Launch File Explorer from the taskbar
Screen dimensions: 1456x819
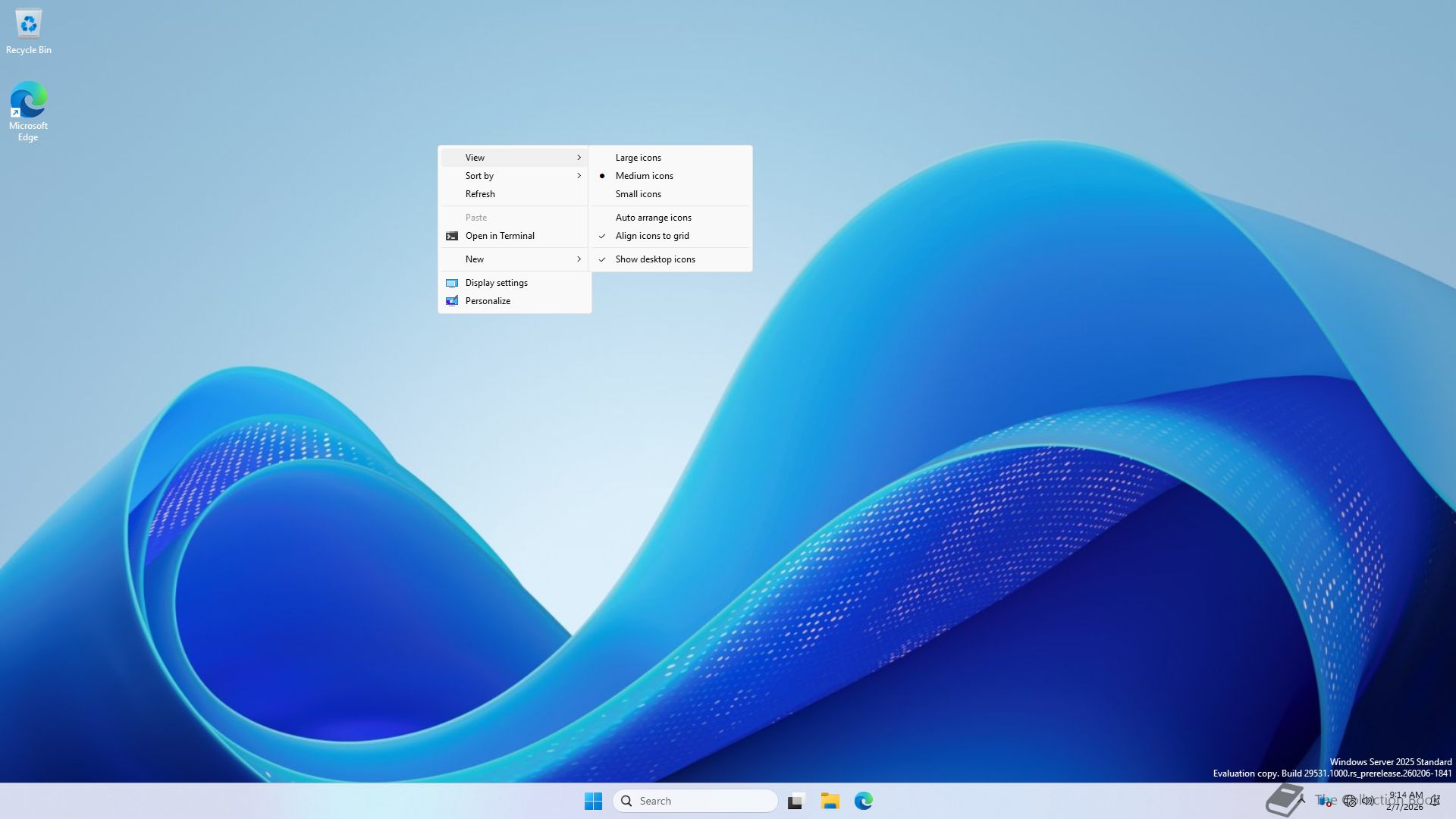pos(830,801)
